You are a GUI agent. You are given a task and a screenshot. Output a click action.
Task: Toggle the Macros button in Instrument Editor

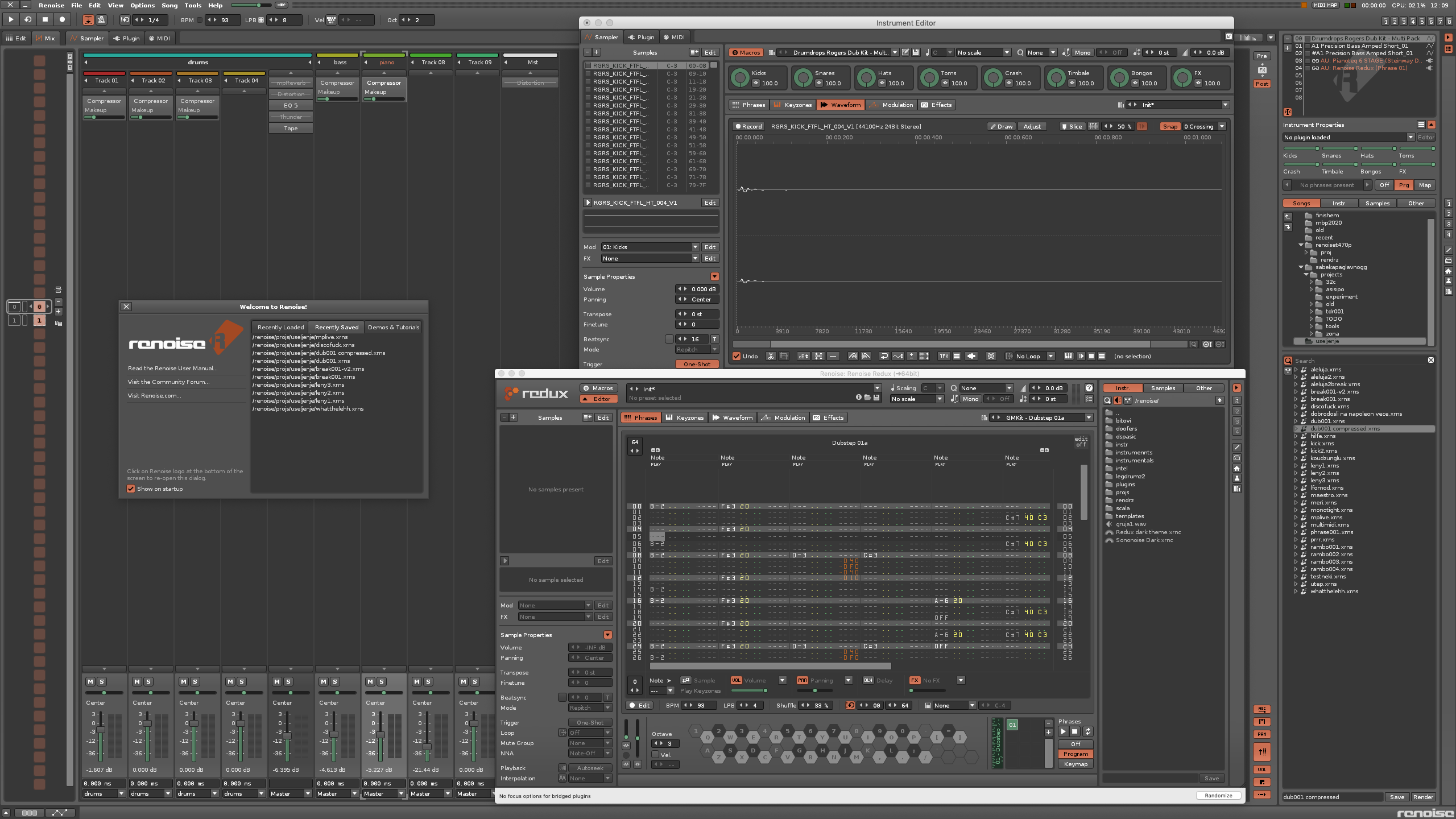click(x=746, y=52)
